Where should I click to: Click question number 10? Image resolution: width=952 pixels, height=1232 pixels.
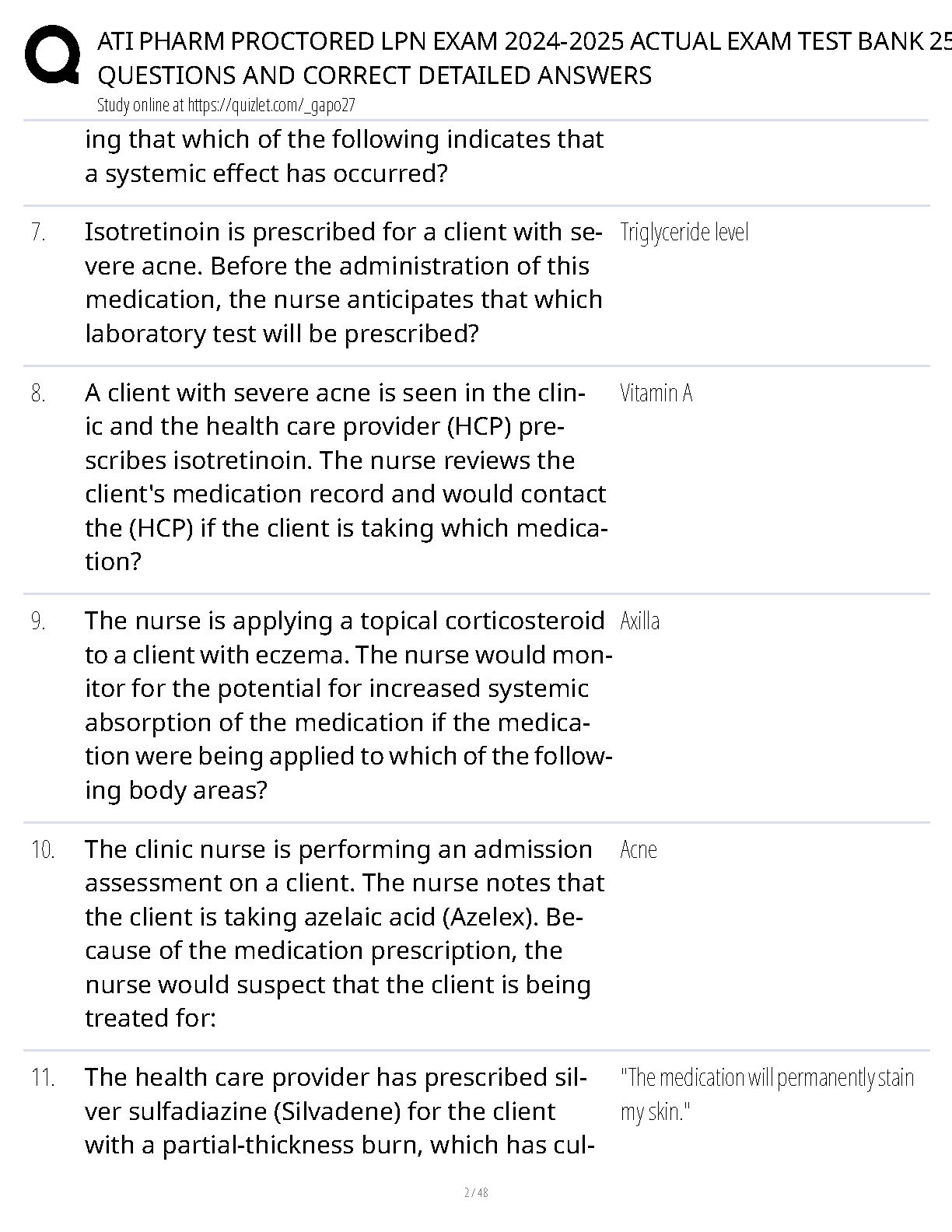click(x=43, y=849)
